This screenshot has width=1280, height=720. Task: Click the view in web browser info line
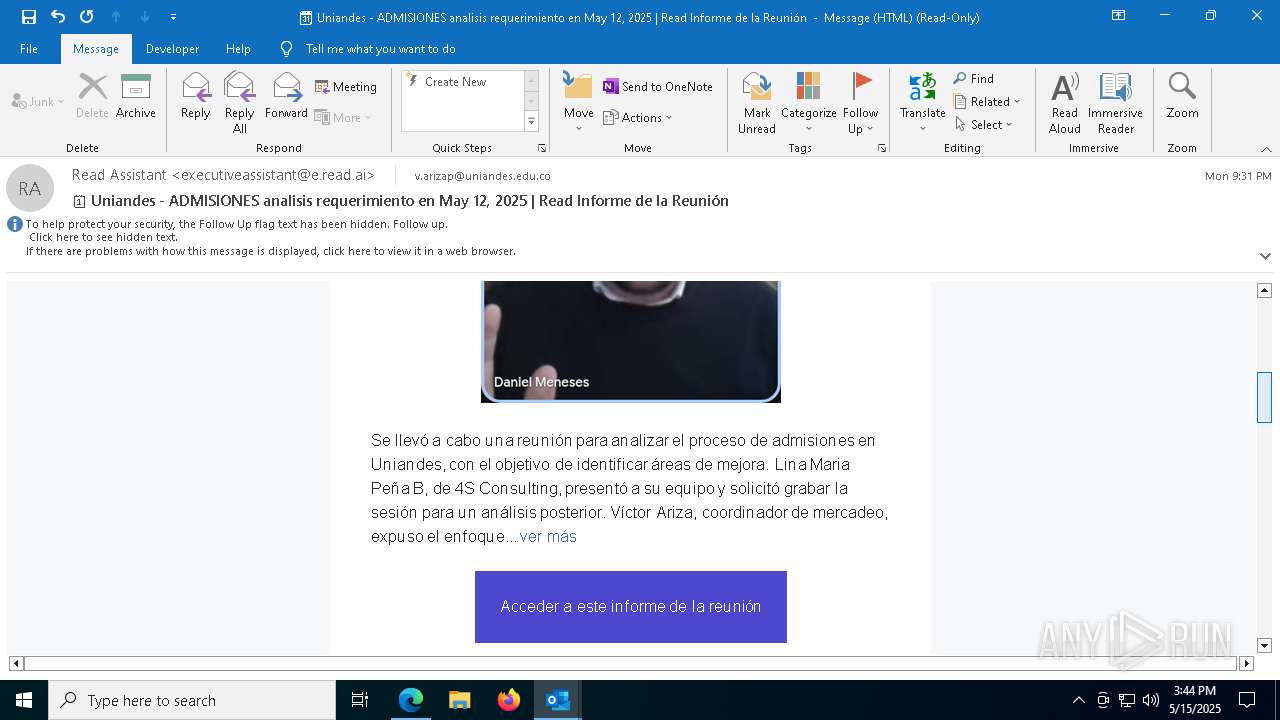click(x=271, y=251)
